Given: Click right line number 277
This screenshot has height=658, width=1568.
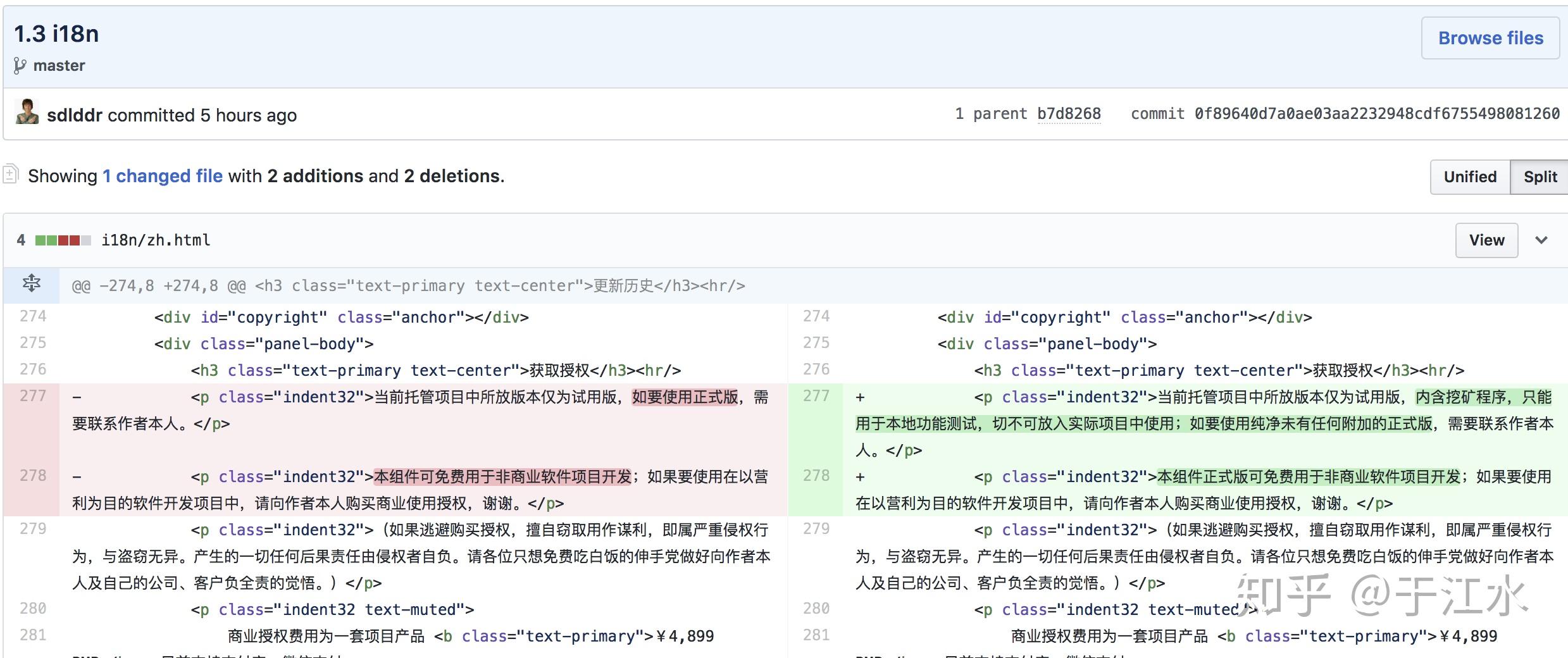Looking at the screenshot, I should [x=816, y=396].
